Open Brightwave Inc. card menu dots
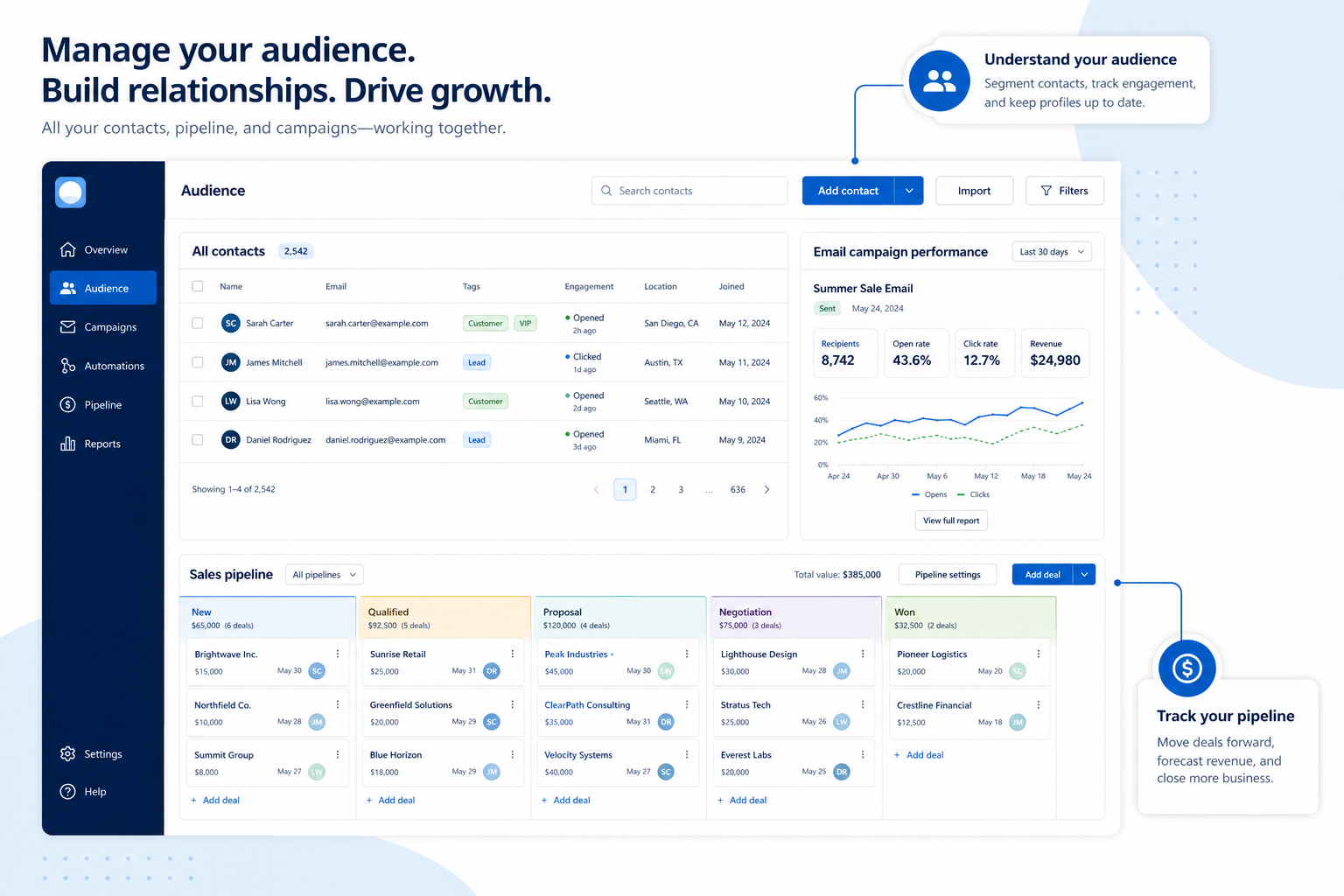 338,654
